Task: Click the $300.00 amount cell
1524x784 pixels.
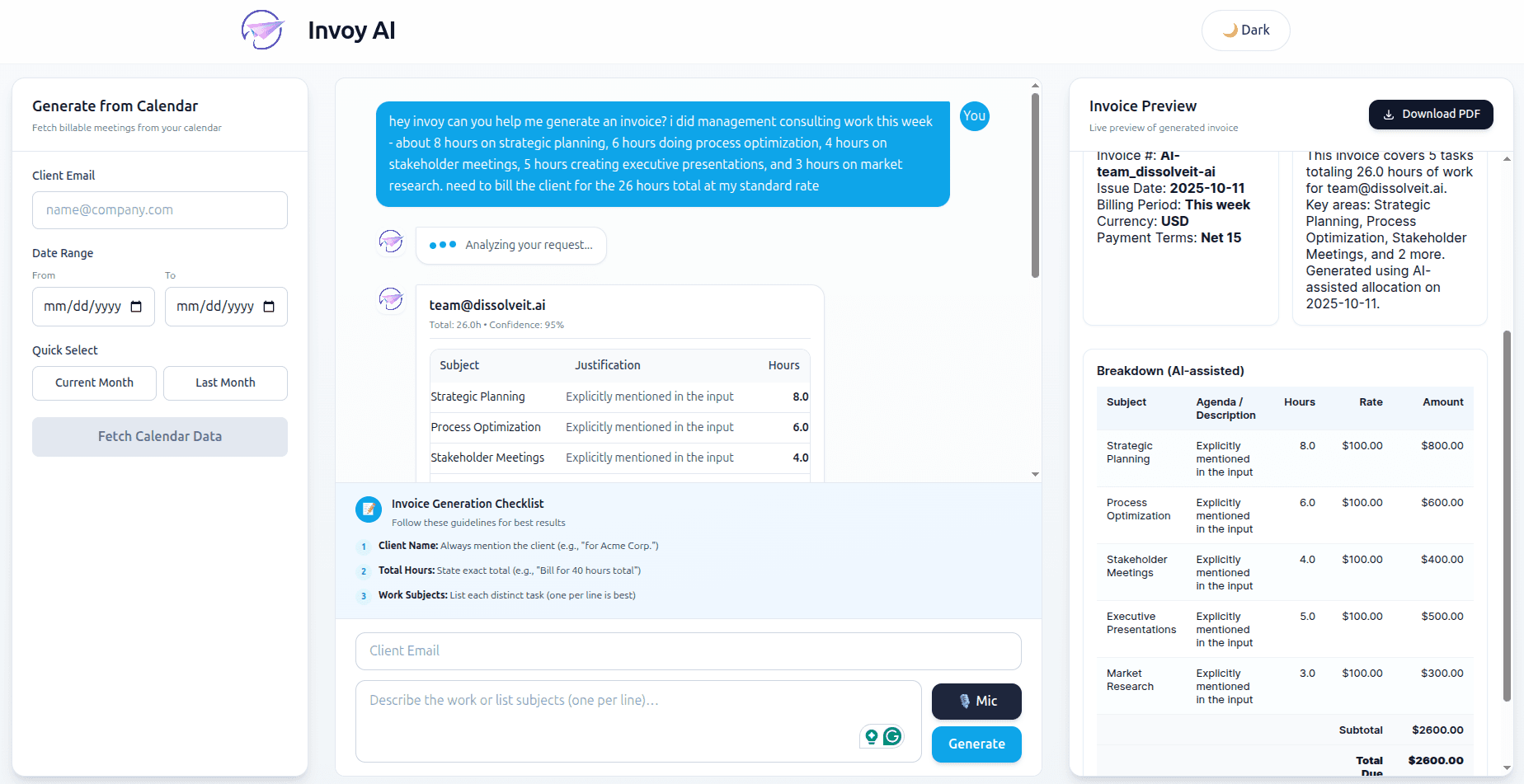Action: [x=1442, y=674]
